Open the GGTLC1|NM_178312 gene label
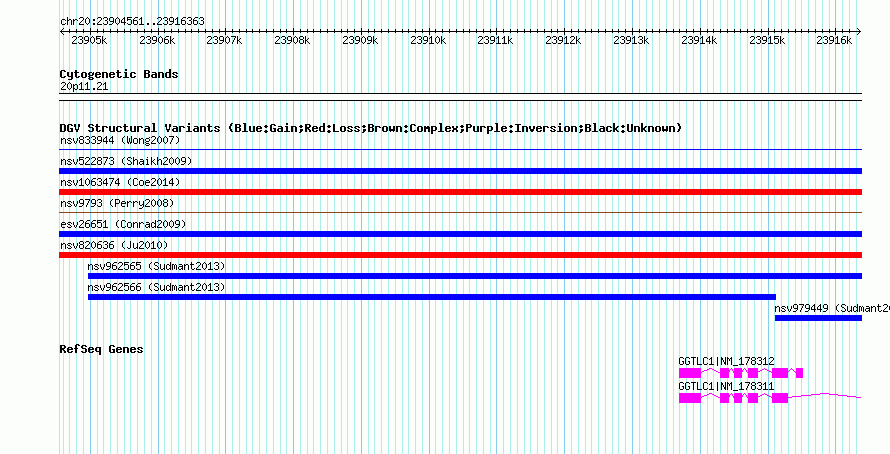This screenshot has height=454, width=890. tap(726, 361)
